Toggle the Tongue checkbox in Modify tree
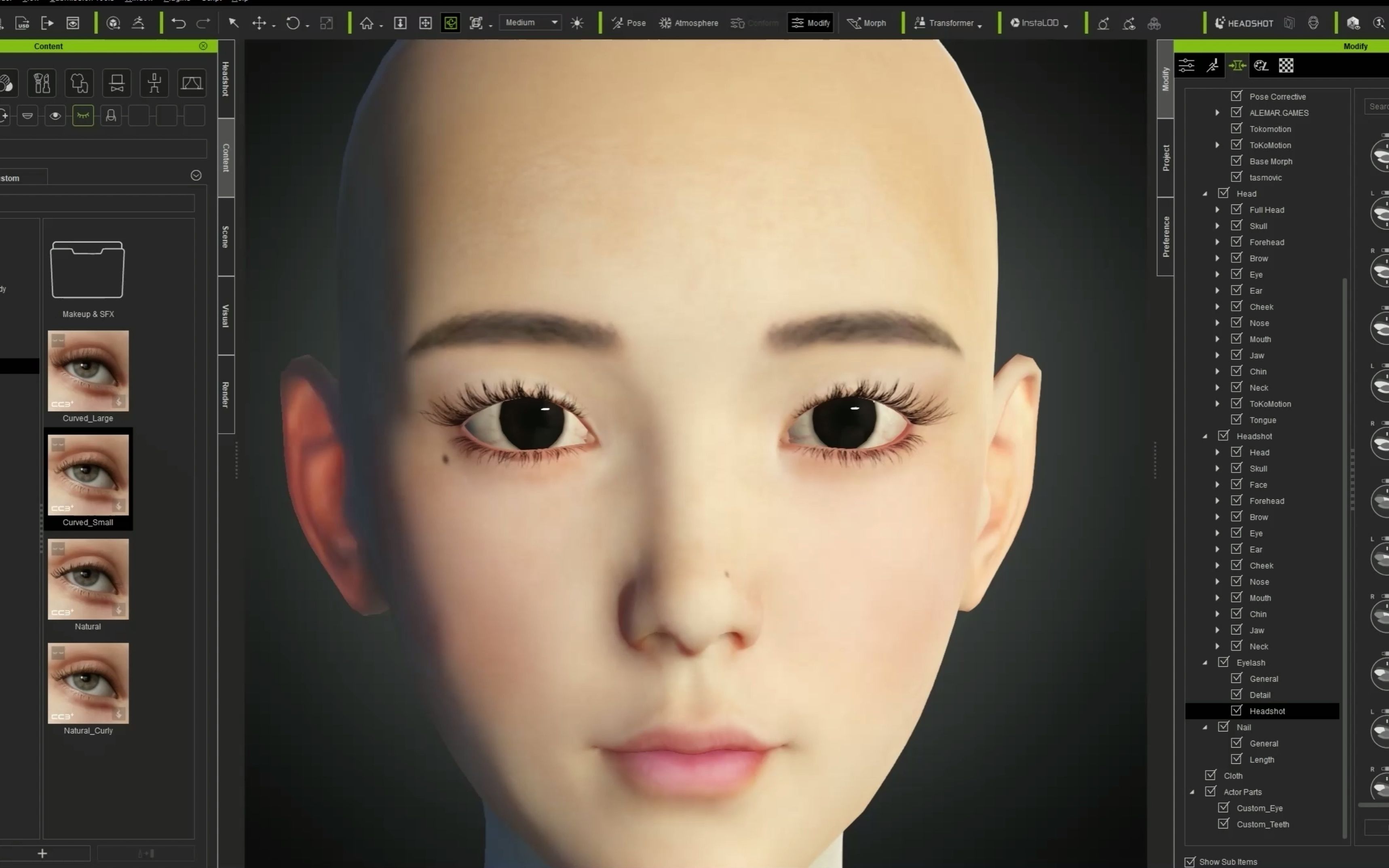Image resolution: width=1389 pixels, height=868 pixels. tap(1237, 419)
